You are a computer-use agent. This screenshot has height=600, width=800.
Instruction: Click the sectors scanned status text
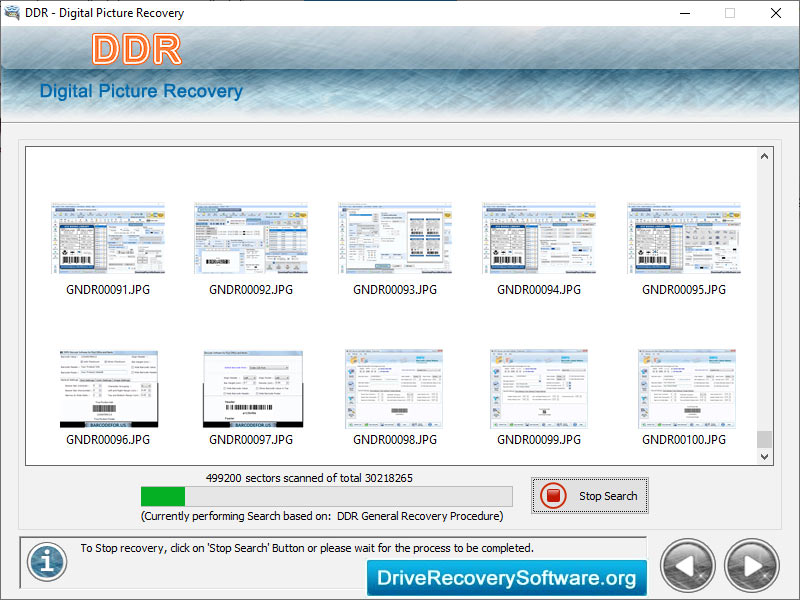309,478
